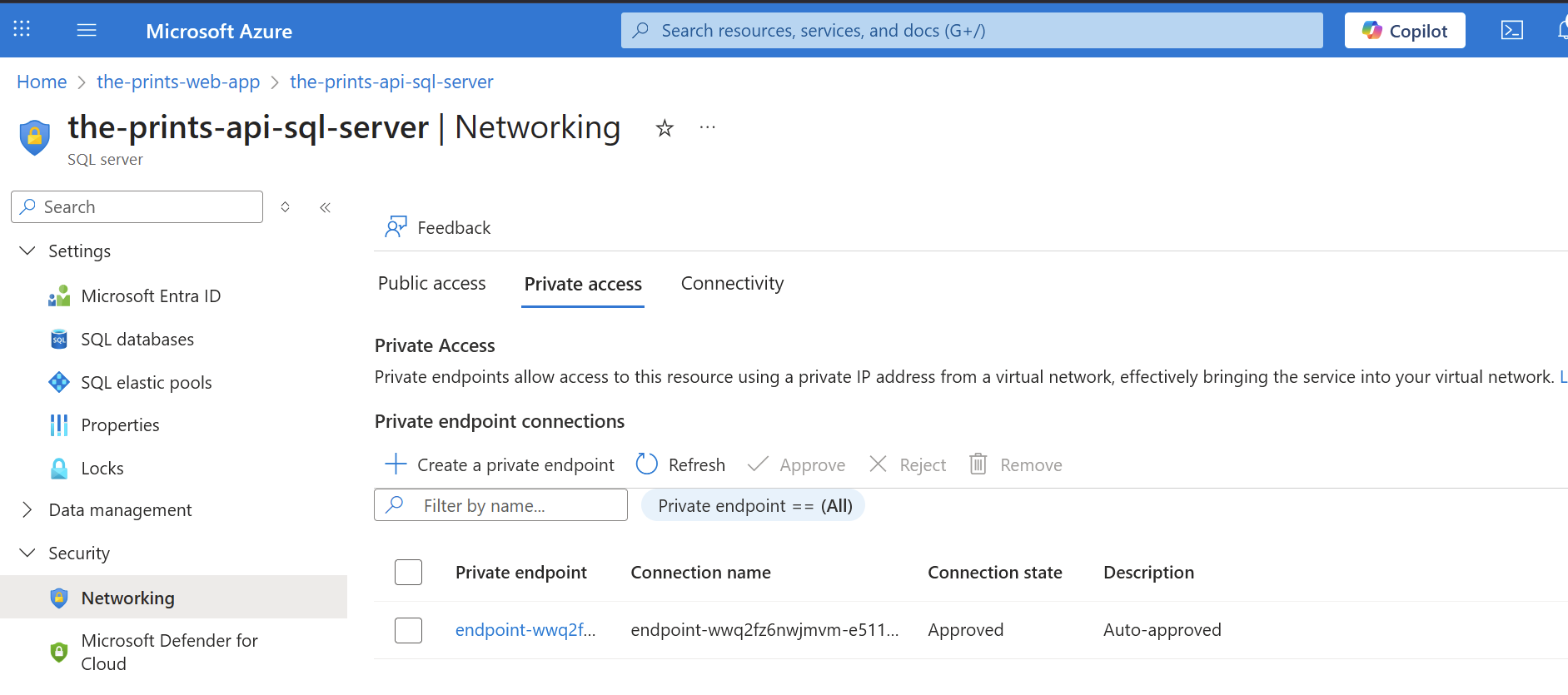1568x695 pixels.
Task: Click the Remove trash can icon
Action: [x=978, y=464]
